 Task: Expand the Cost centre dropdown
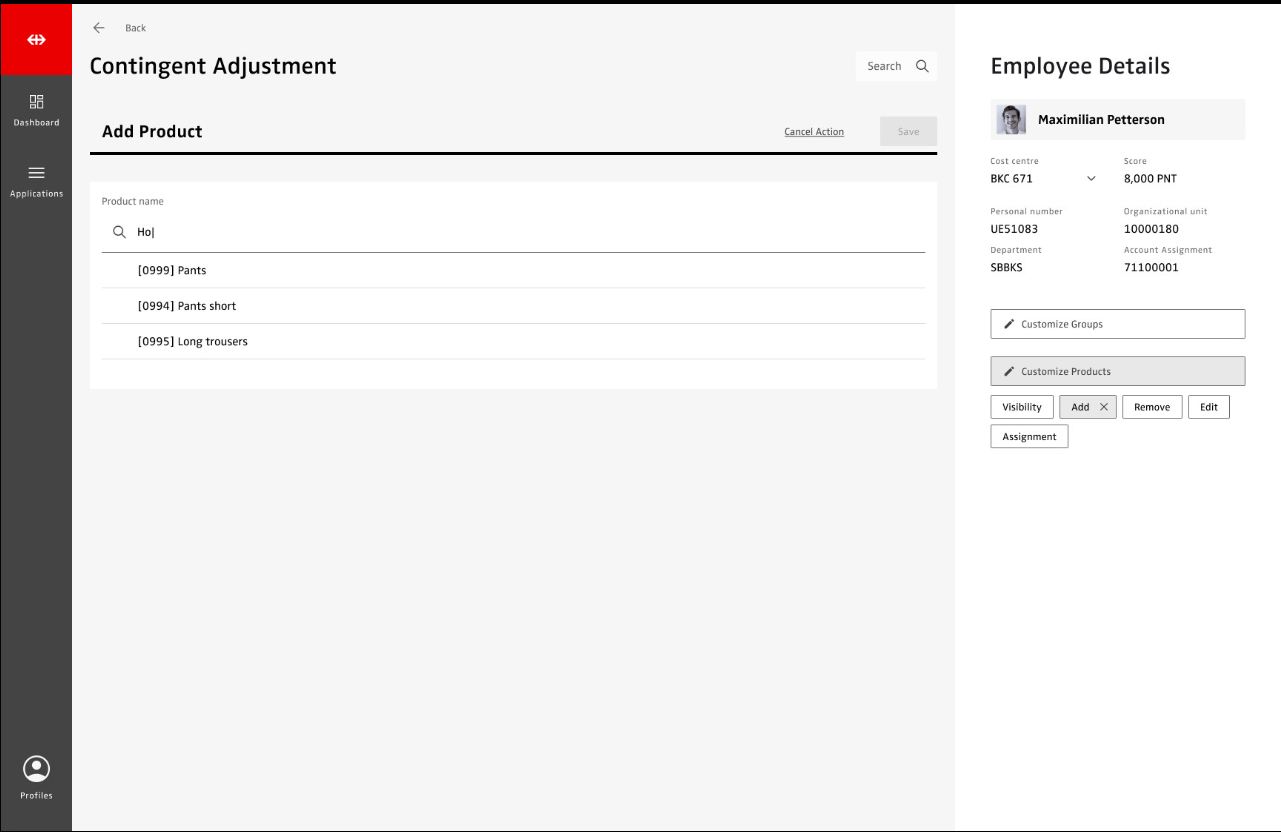coord(1090,179)
